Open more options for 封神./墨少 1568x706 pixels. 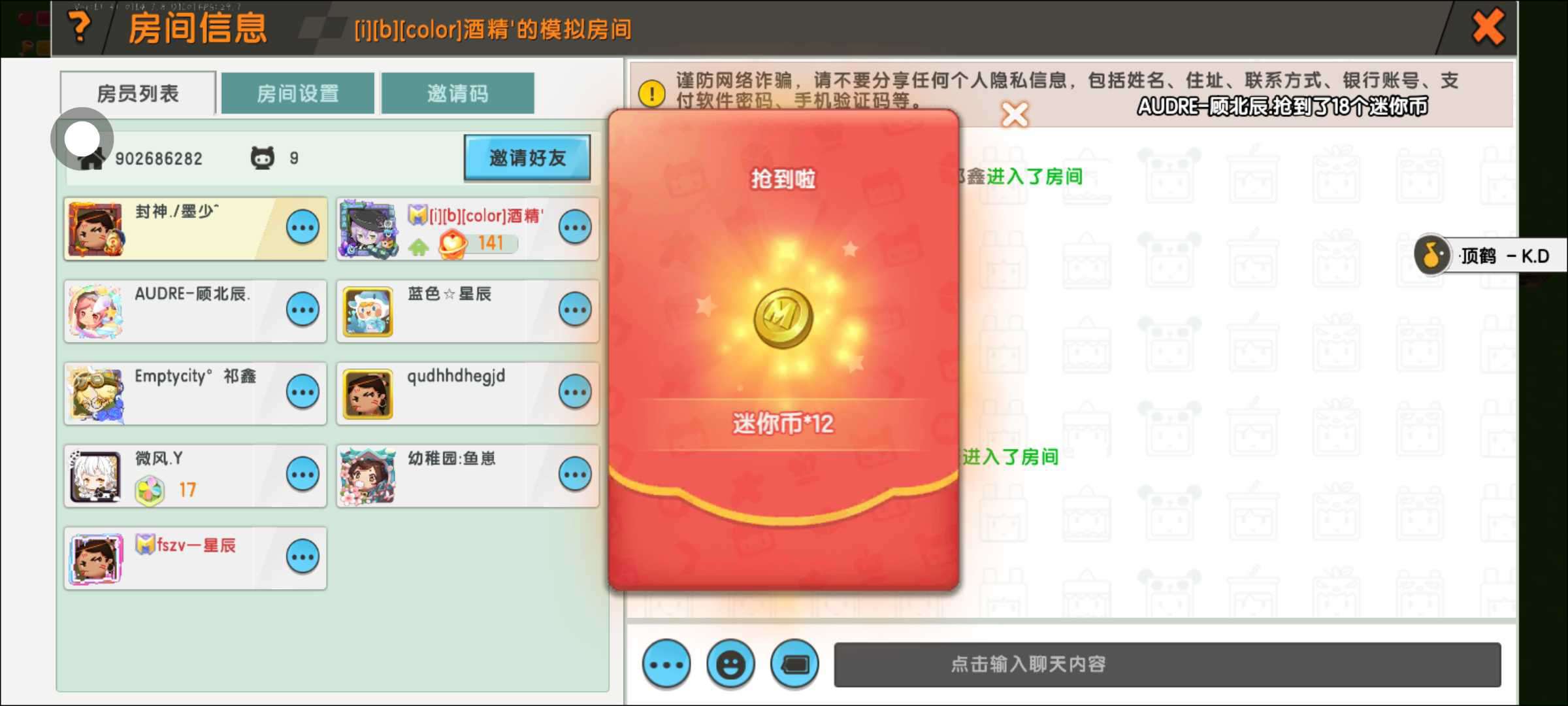tap(302, 227)
